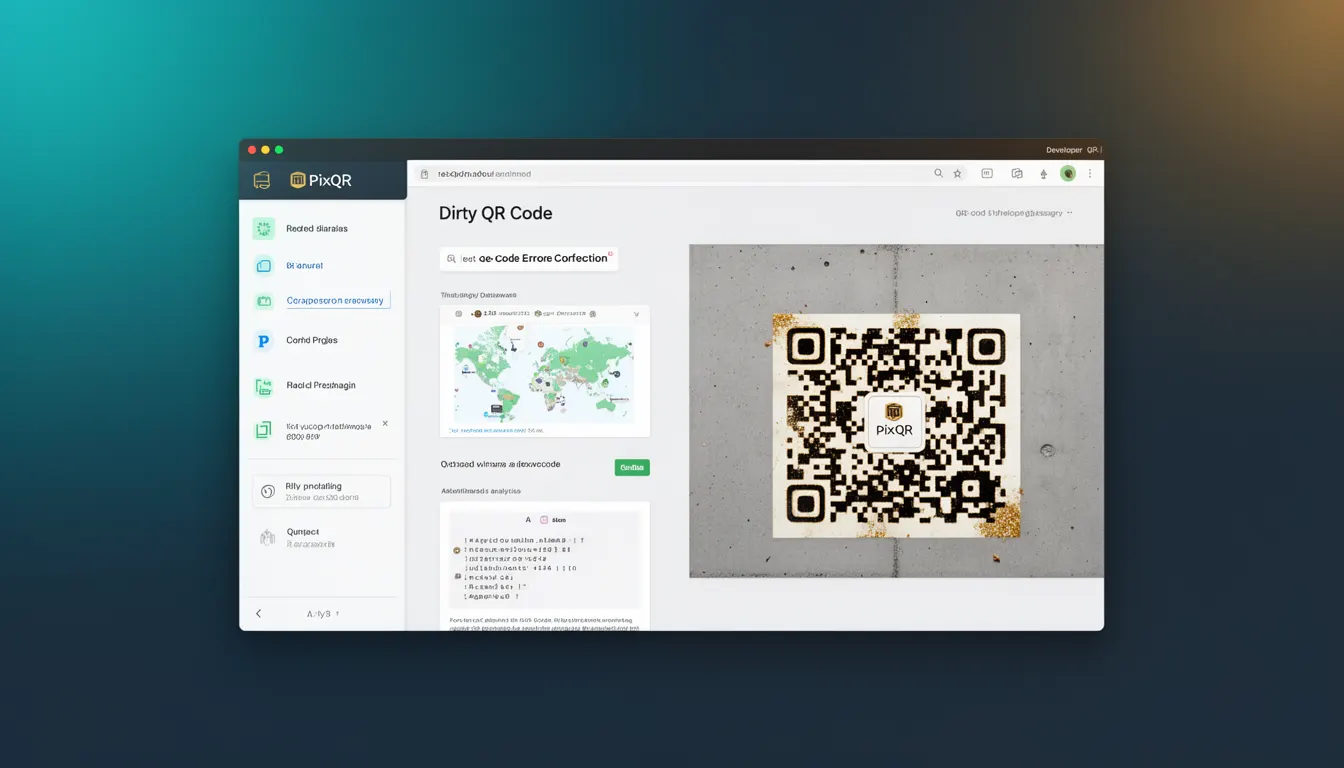The width and height of the screenshot is (1344, 768).
Task: Click the magnifier icon in the address bar
Action: tap(938, 173)
